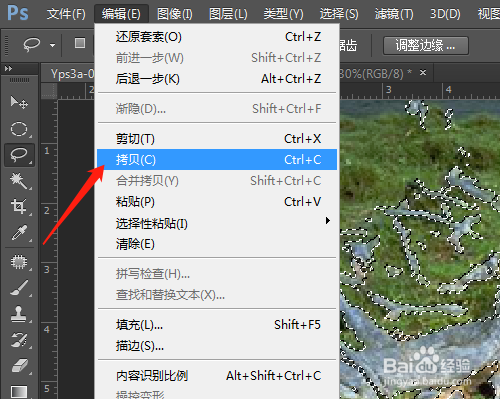Select the Clone Stamp tool

pyautogui.click(x=19, y=314)
